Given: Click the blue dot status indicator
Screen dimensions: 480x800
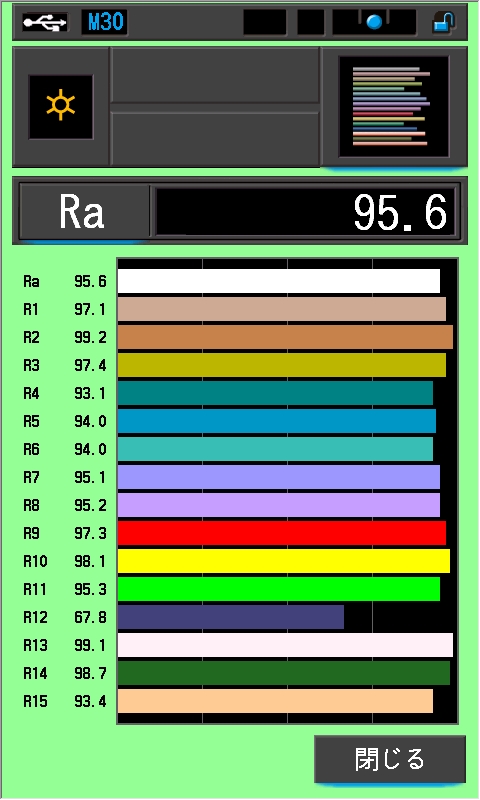Looking at the screenshot, I should point(374,22).
